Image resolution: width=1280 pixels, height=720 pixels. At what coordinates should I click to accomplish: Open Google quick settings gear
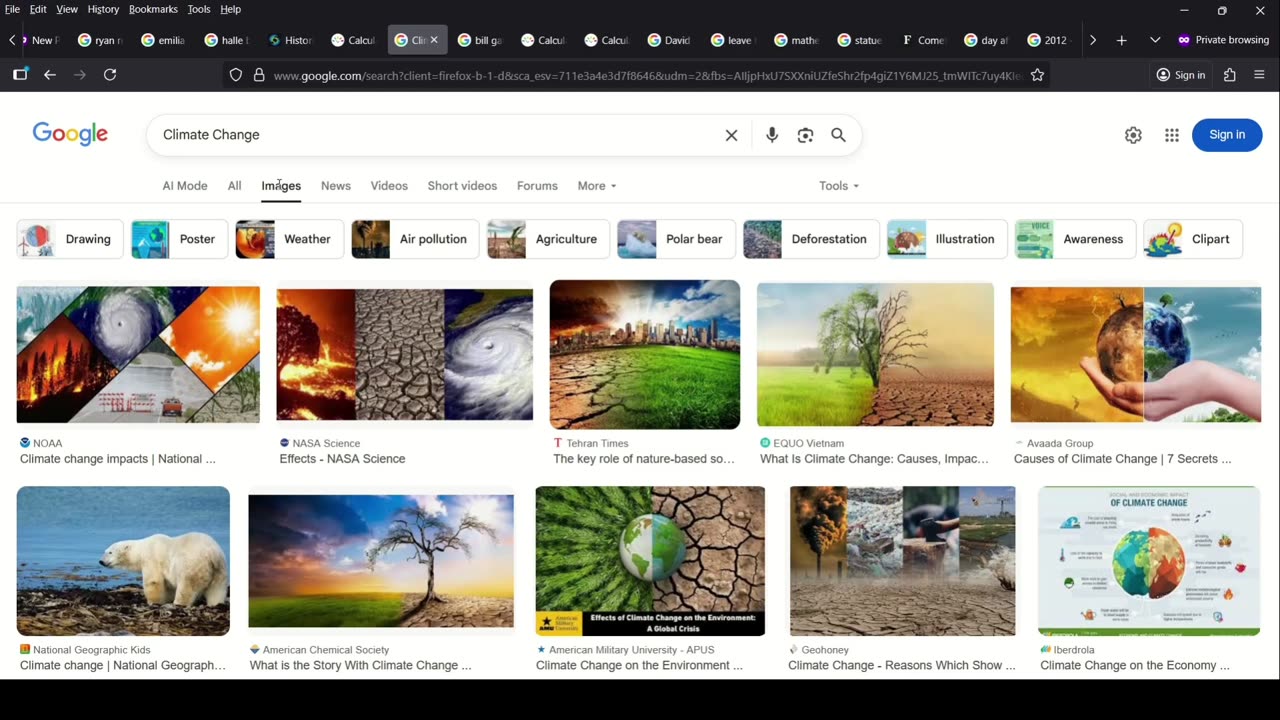(x=1133, y=135)
